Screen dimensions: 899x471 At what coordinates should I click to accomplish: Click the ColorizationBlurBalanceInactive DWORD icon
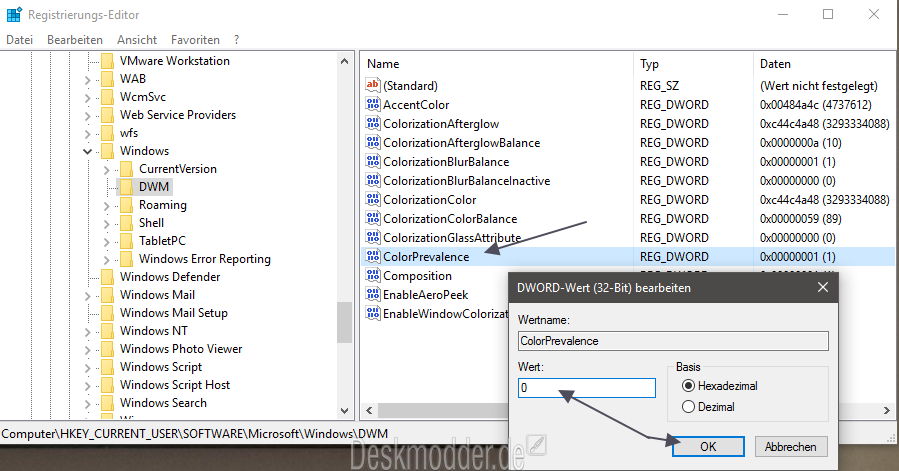(373, 180)
